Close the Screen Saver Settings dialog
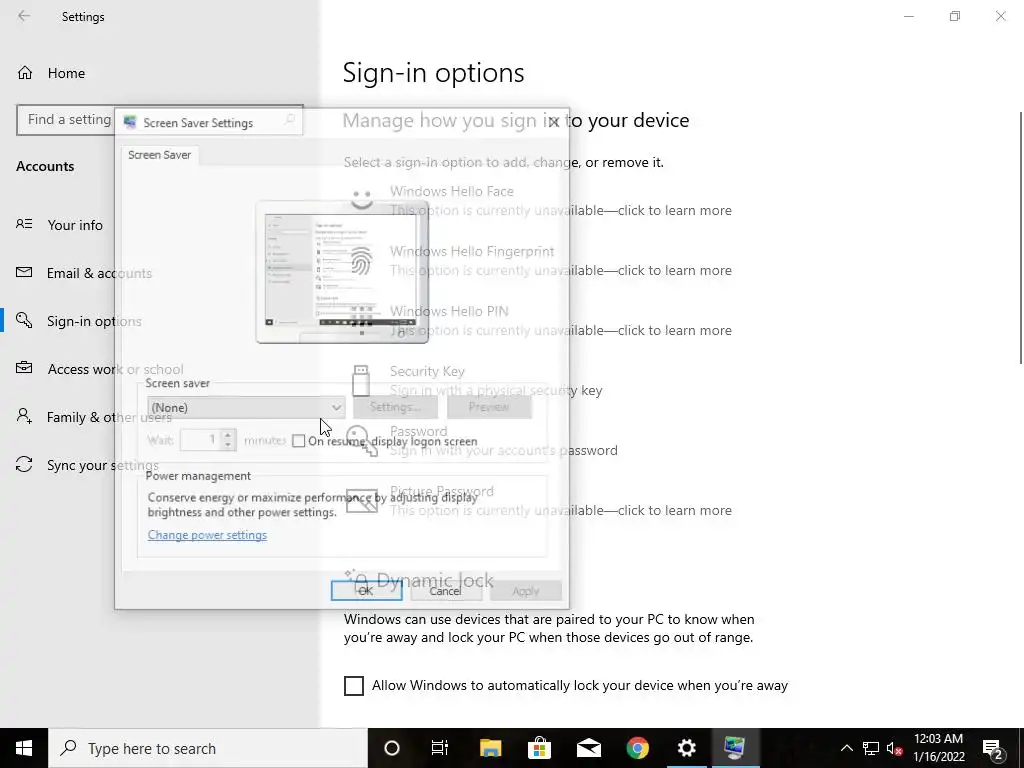 click(554, 122)
